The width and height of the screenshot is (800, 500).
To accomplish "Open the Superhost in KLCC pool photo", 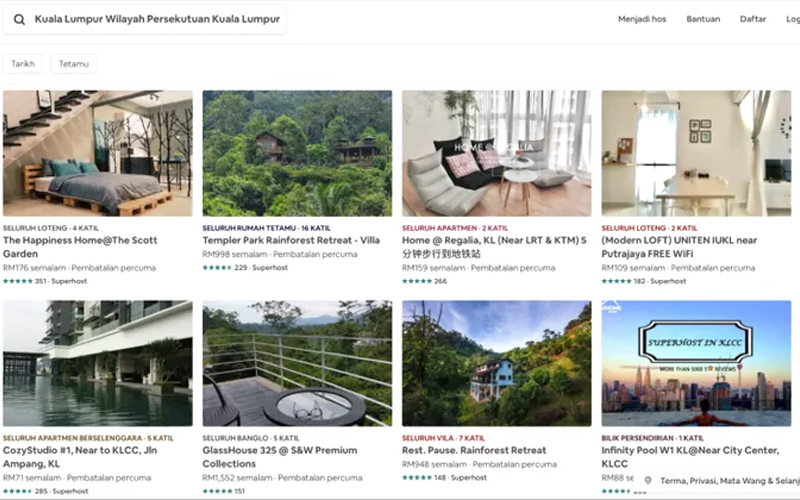I will coord(696,363).
